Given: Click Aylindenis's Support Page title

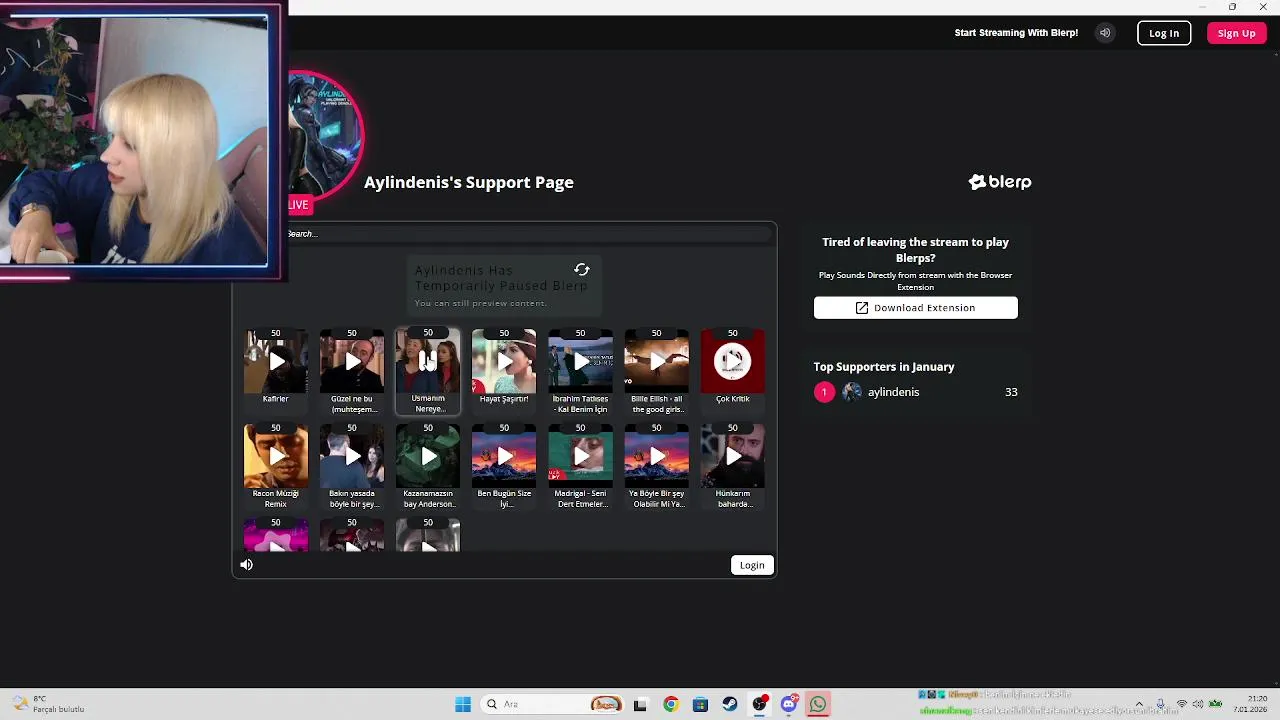Looking at the screenshot, I should pos(469,182).
